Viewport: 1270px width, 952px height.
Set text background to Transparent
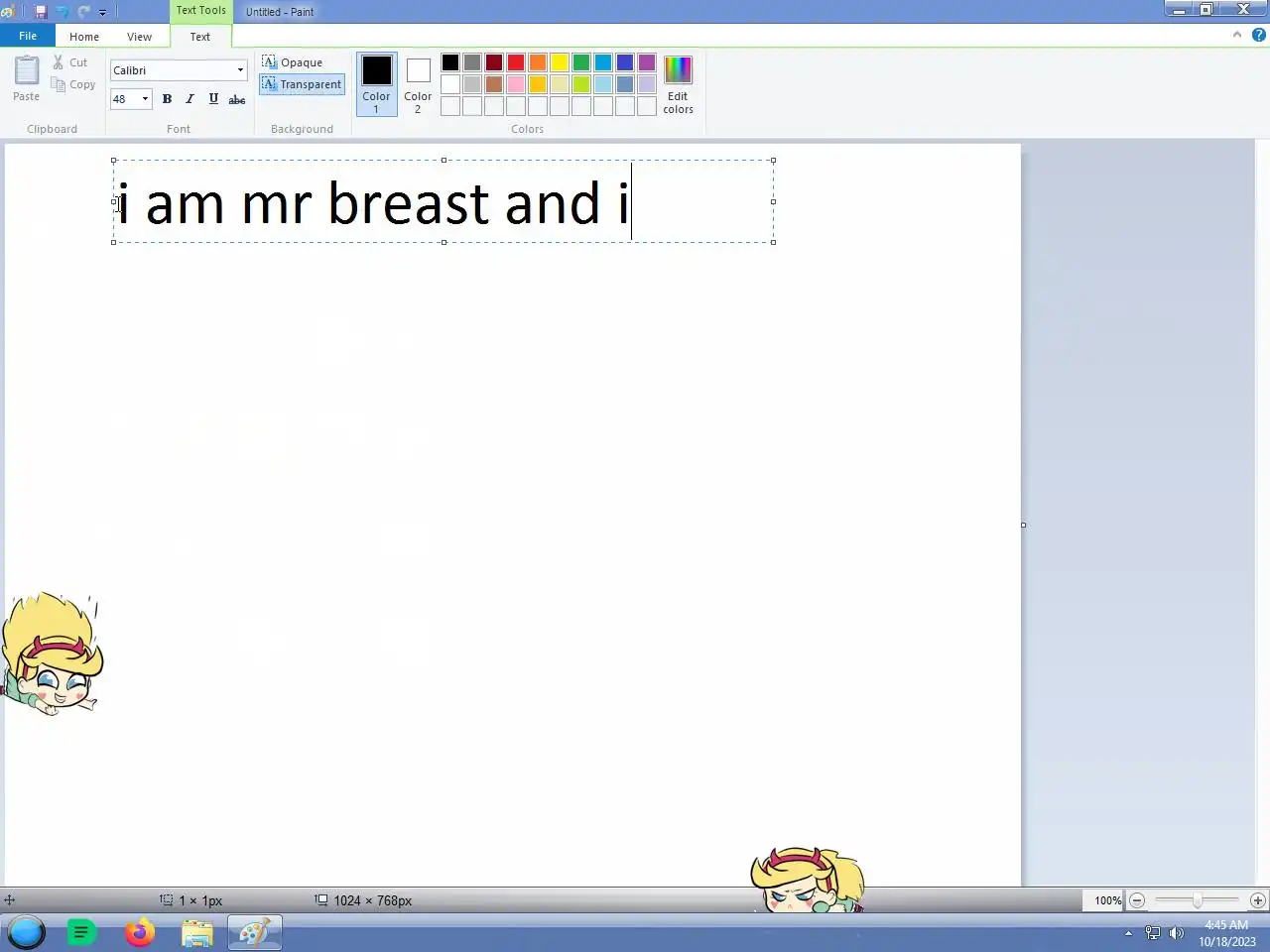tap(302, 84)
